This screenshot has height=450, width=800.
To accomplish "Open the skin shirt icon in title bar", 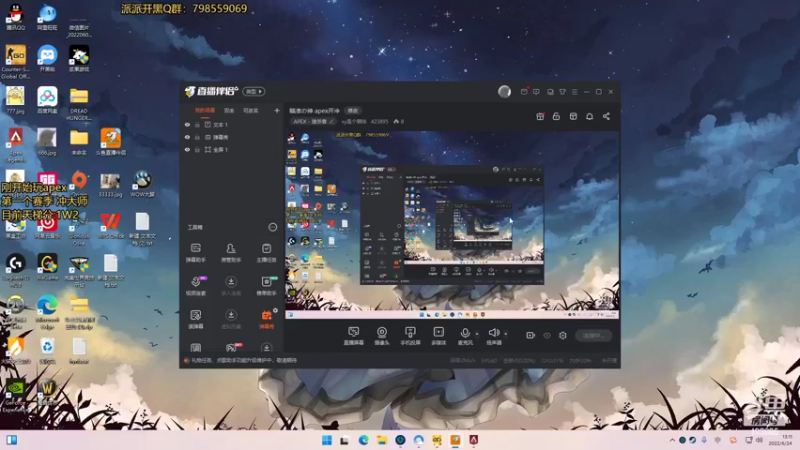I will (562, 92).
